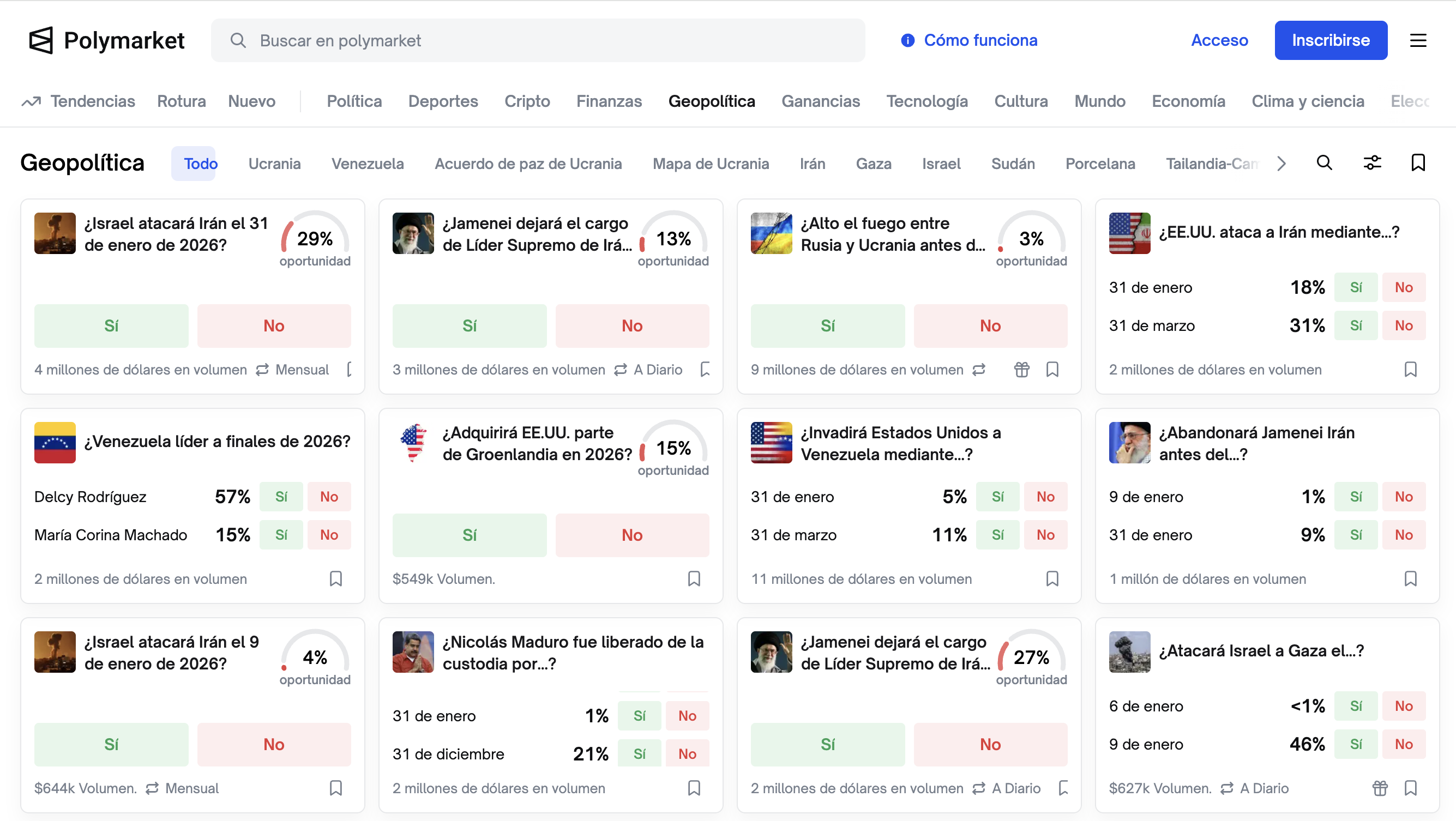Click gift icon on Rusia y Ucrania card
The width and height of the screenshot is (1456, 821).
pos(1021,370)
